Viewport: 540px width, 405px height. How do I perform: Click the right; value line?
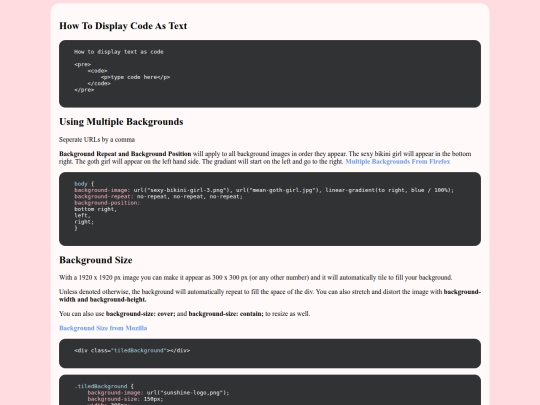click(84, 222)
